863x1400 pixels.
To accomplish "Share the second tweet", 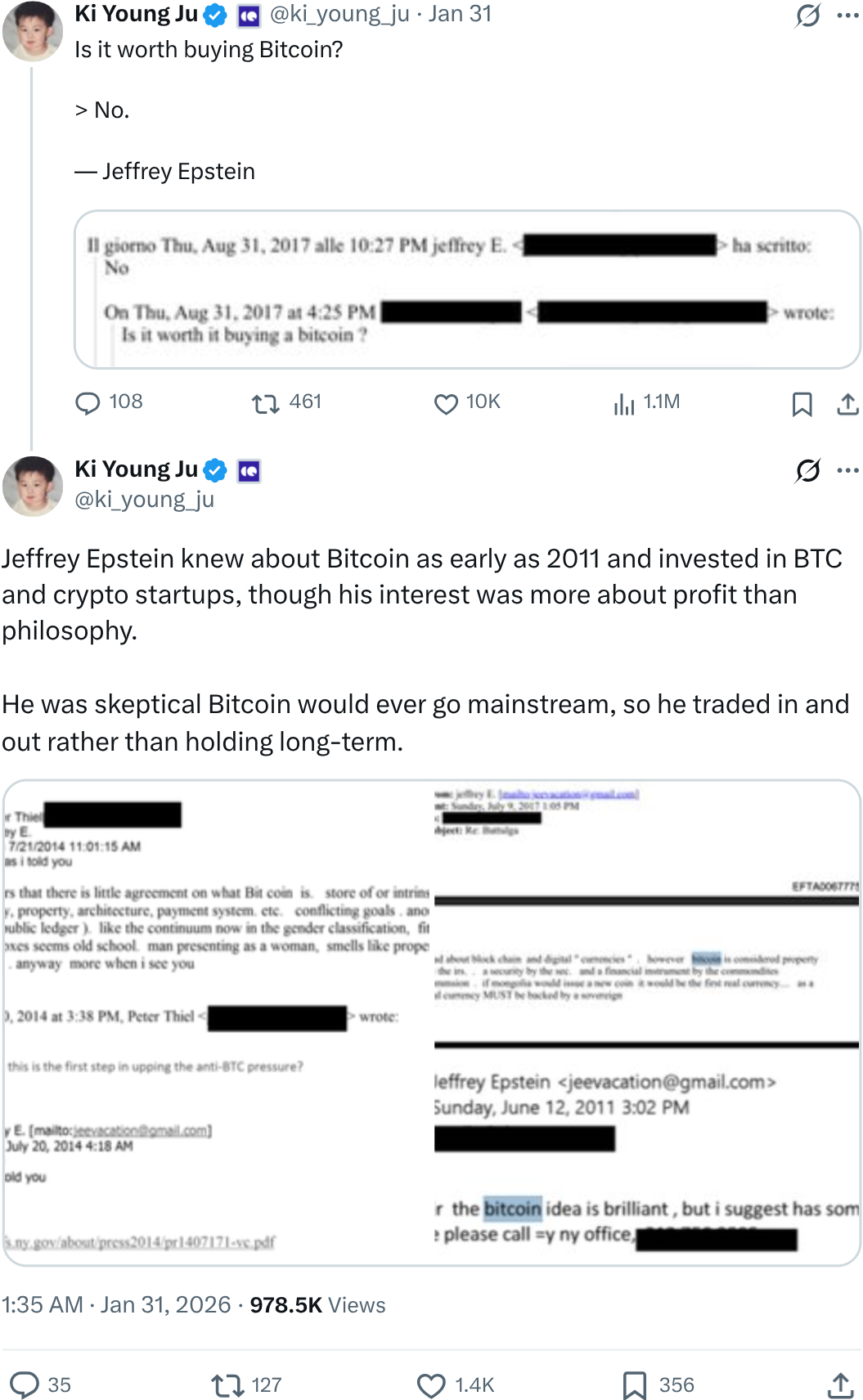I will click(x=840, y=1384).
